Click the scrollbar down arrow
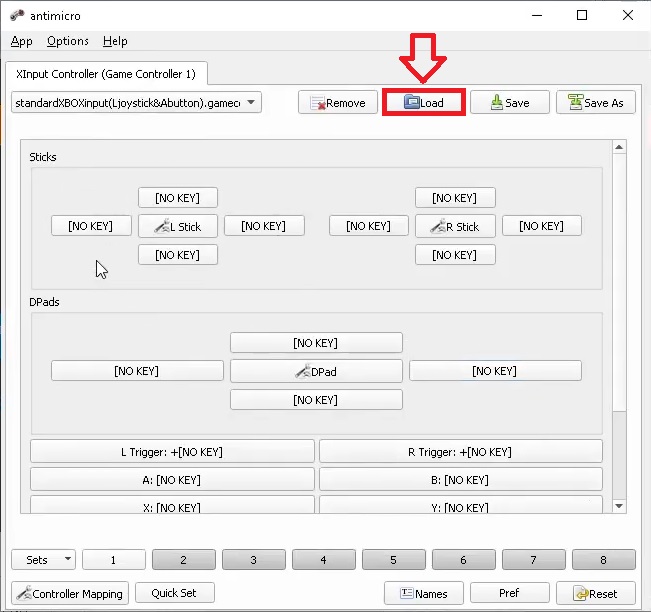 (x=619, y=506)
